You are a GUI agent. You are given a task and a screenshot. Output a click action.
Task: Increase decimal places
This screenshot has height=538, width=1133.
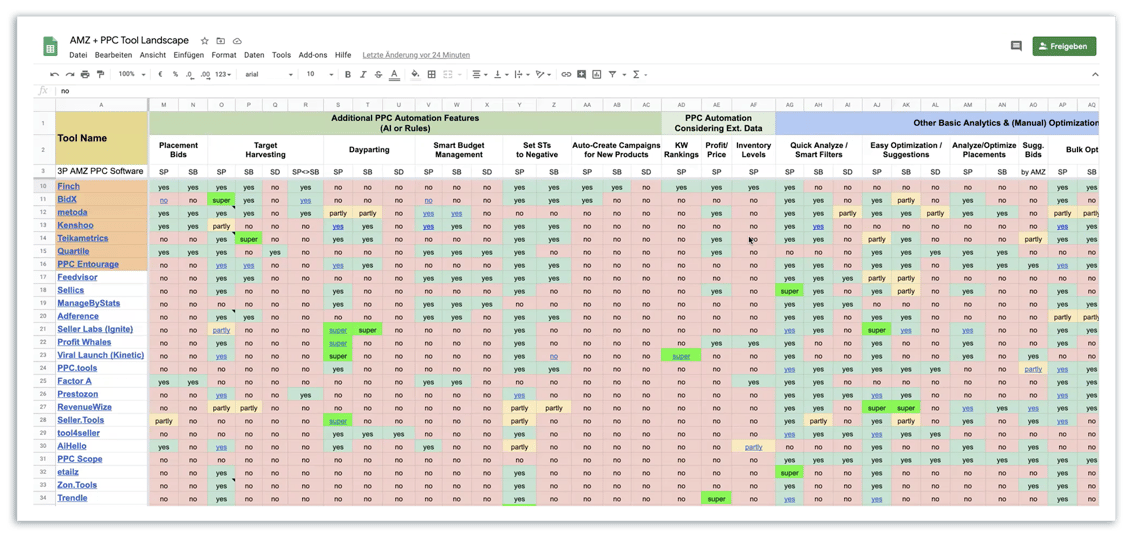[x=205, y=74]
